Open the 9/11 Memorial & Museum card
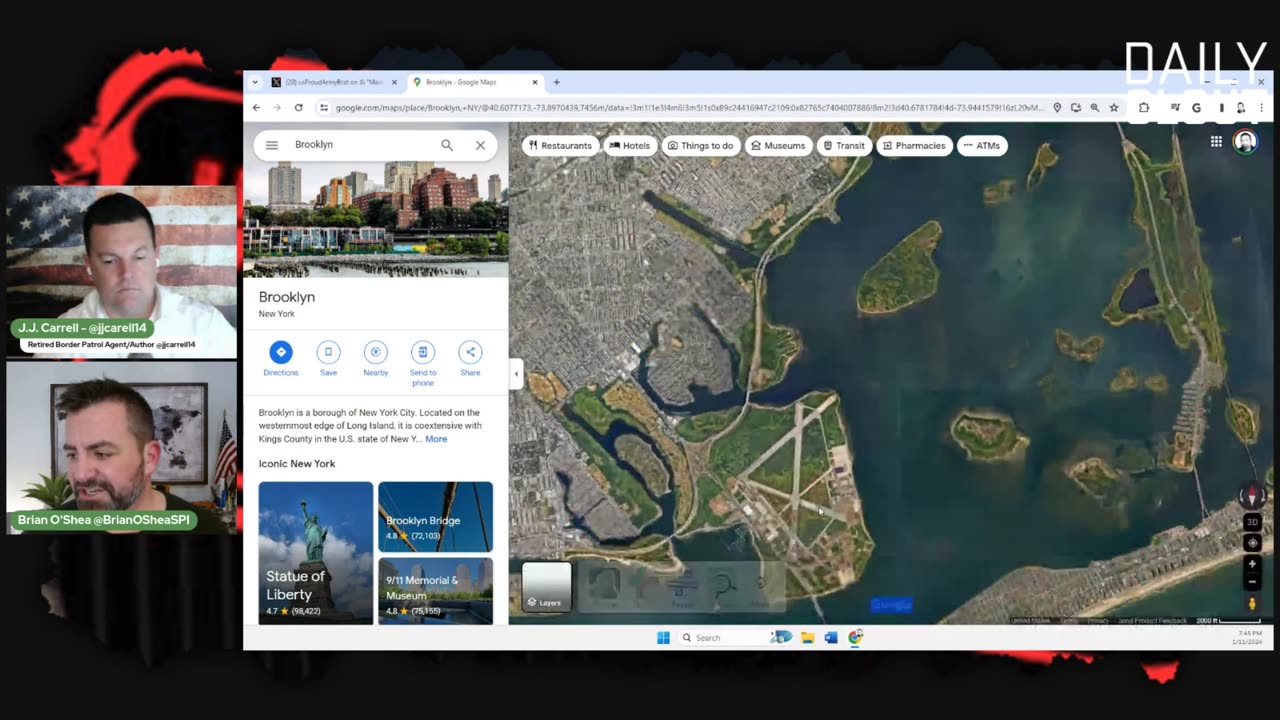 [x=435, y=591]
